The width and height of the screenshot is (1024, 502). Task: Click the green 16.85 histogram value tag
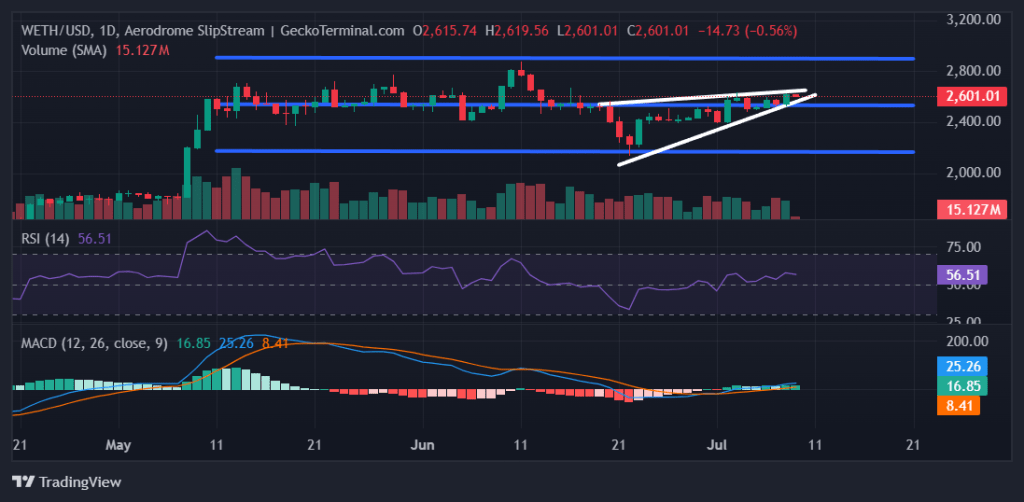(x=967, y=386)
